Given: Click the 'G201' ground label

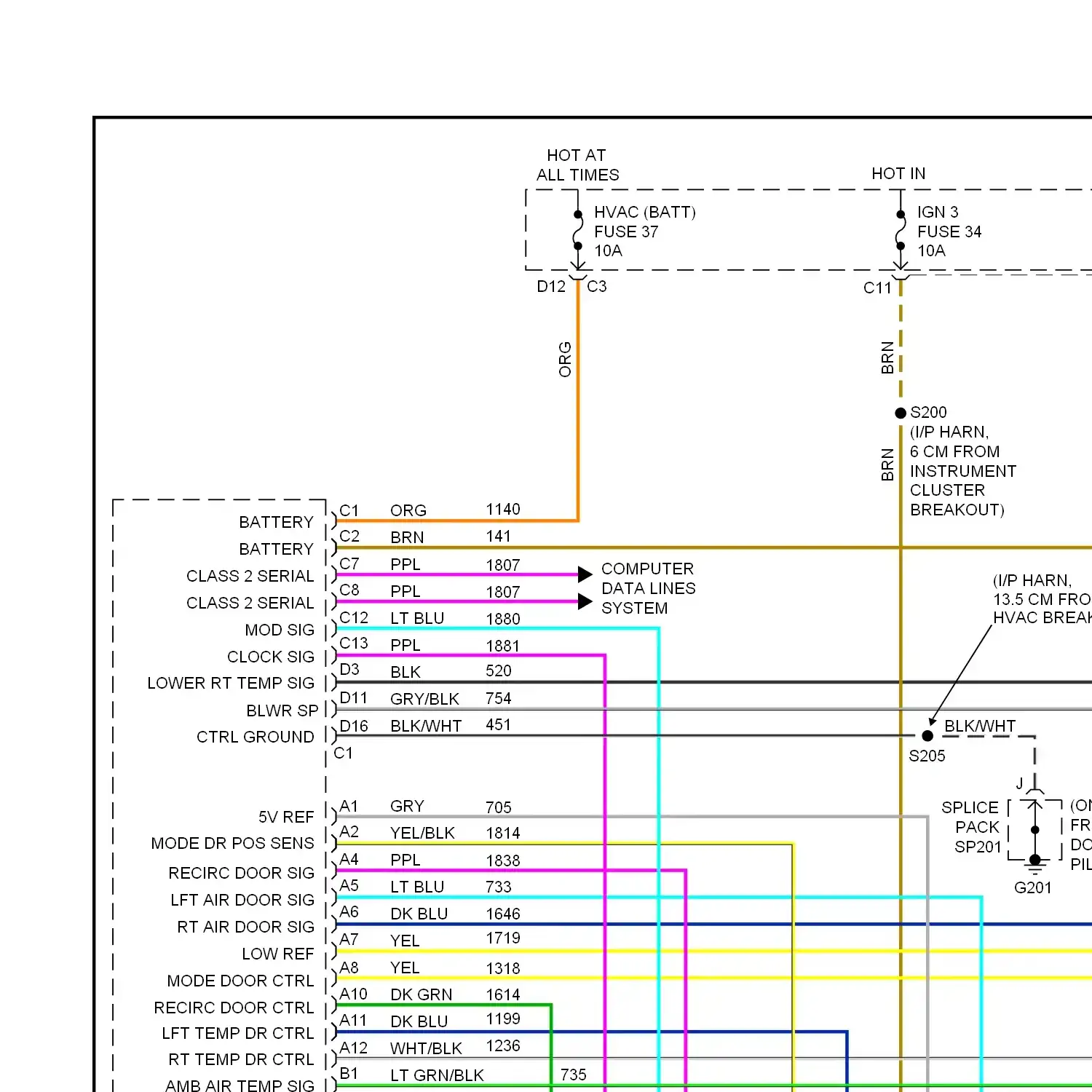Looking at the screenshot, I should [1032, 888].
